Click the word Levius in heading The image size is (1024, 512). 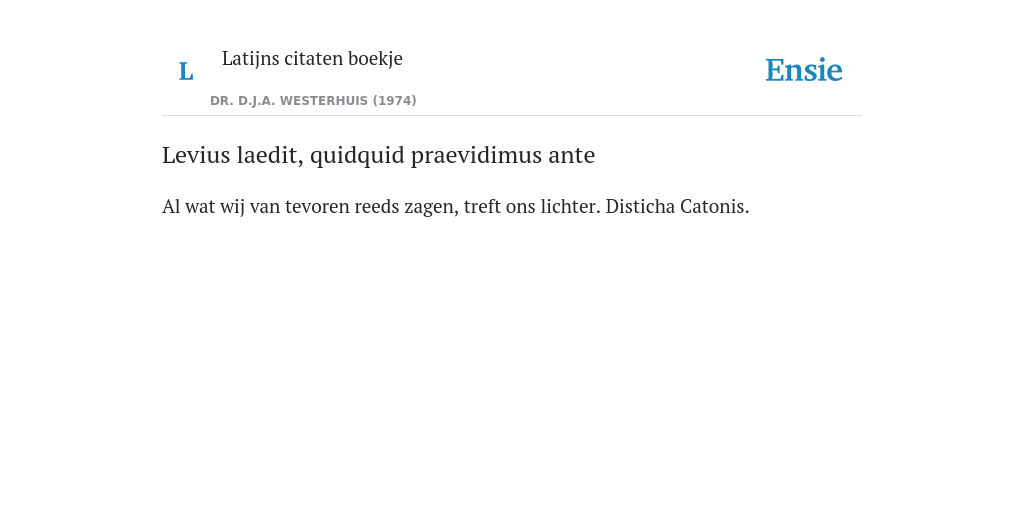(196, 155)
